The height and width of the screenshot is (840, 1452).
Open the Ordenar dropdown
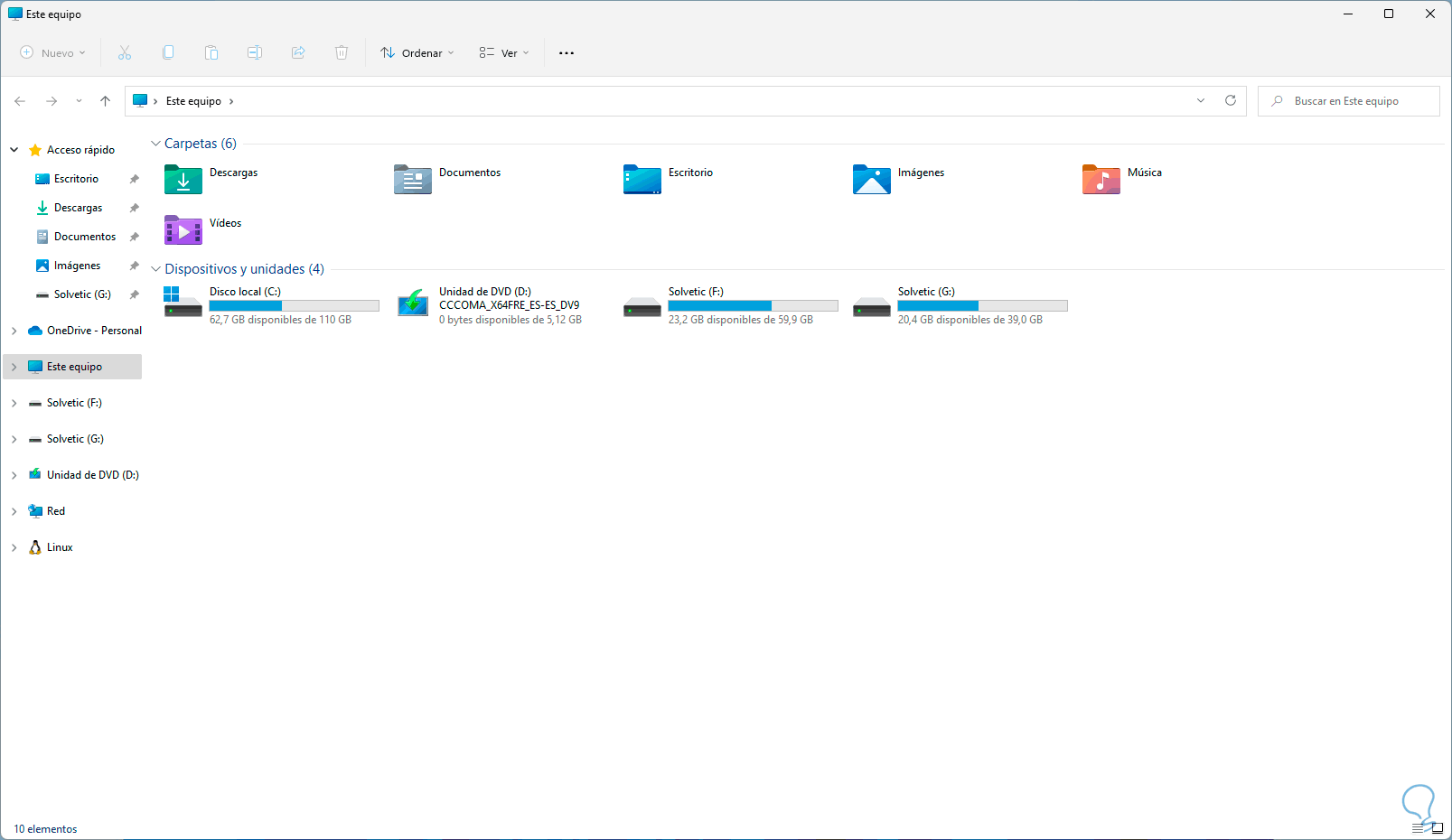(x=417, y=52)
